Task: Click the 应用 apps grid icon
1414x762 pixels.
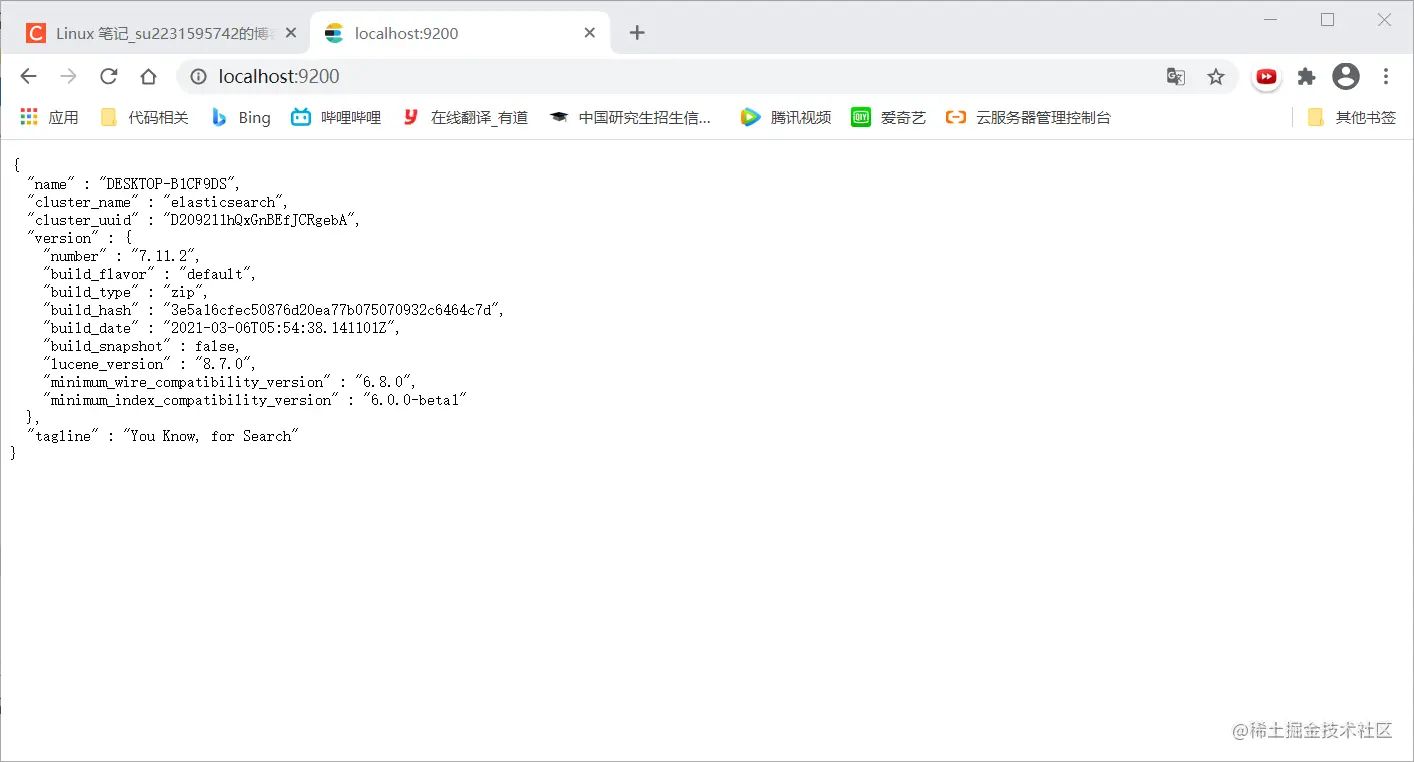Action: (x=28, y=117)
